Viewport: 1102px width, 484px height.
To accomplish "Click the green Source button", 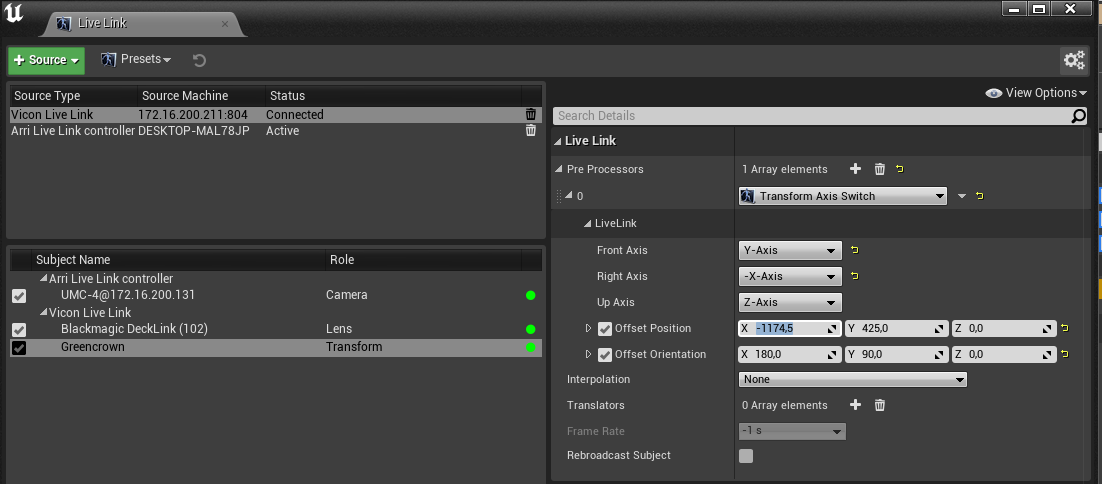I will pos(47,60).
